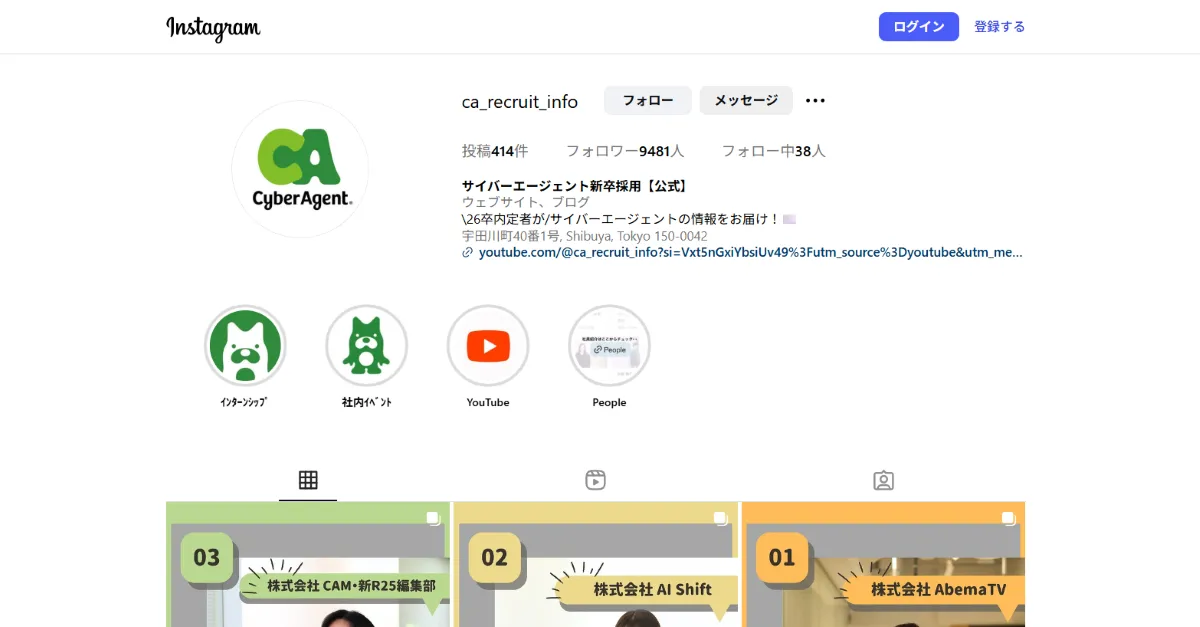Open the youtube.com profile link
1200x627 pixels.
(750, 252)
